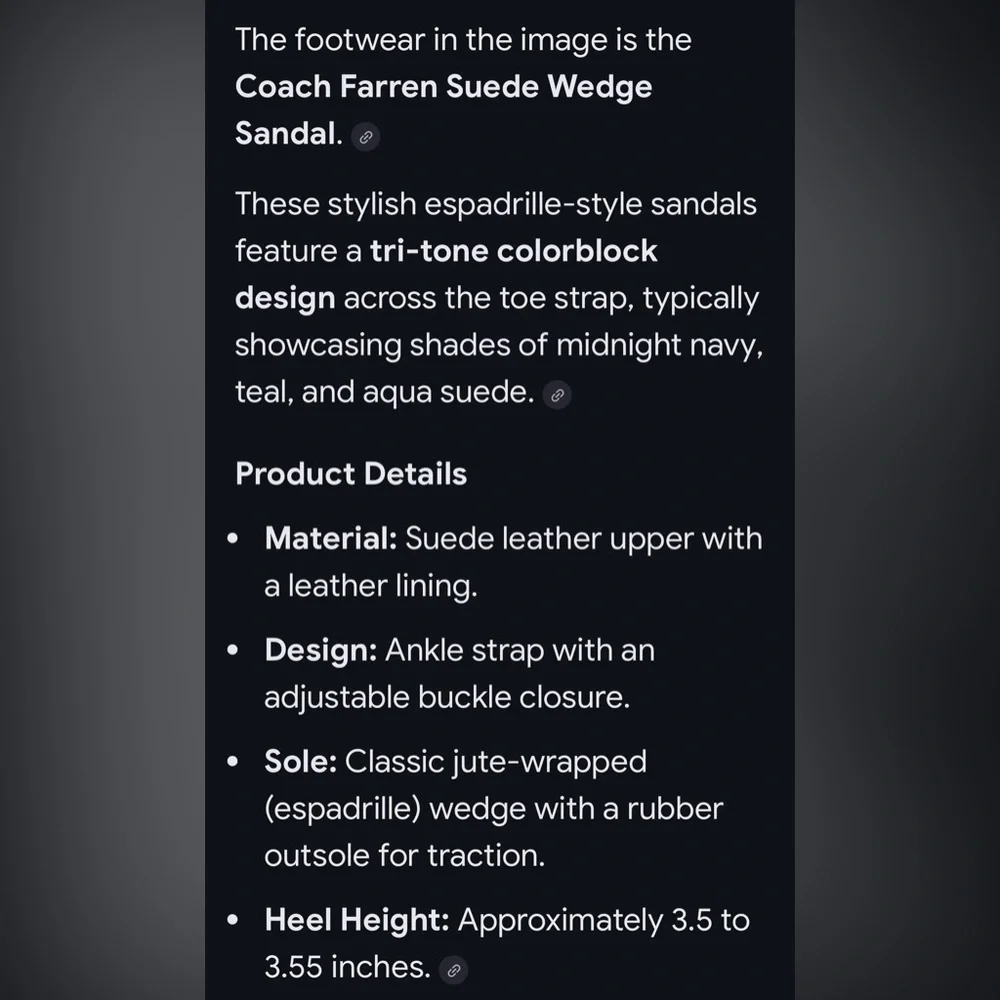Image resolution: width=1000 pixels, height=1000 pixels.
Task: Click the bold "Coach Farren Suede Wedge" product name
Action: (x=443, y=87)
